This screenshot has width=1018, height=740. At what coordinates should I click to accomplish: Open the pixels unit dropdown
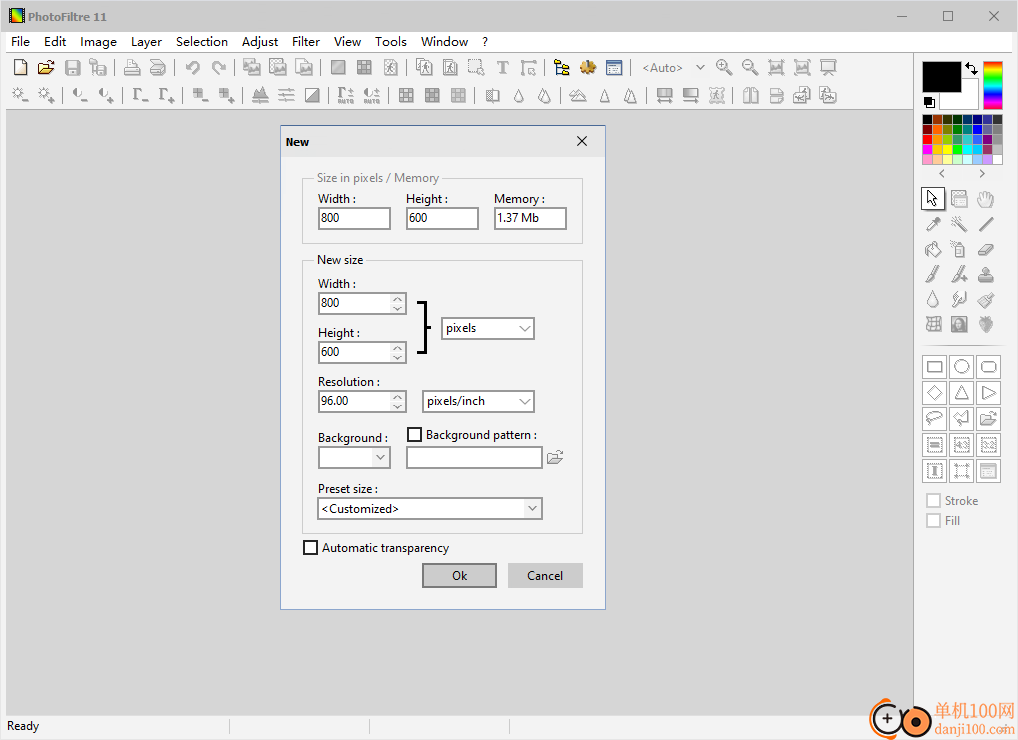(x=488, y=328)
